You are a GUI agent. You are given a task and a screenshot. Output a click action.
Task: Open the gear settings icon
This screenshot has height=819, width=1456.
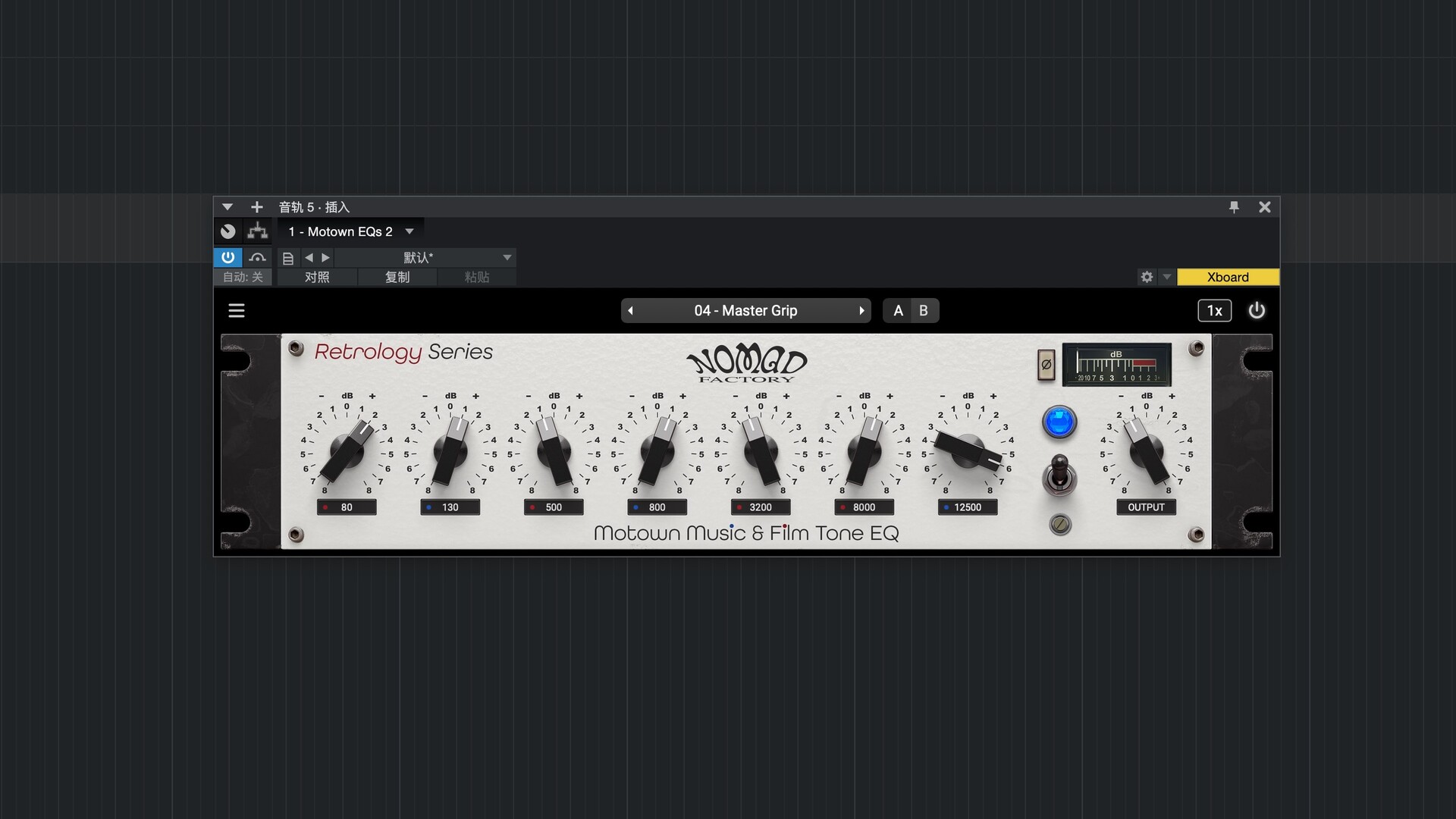(x=1147, y=277)
